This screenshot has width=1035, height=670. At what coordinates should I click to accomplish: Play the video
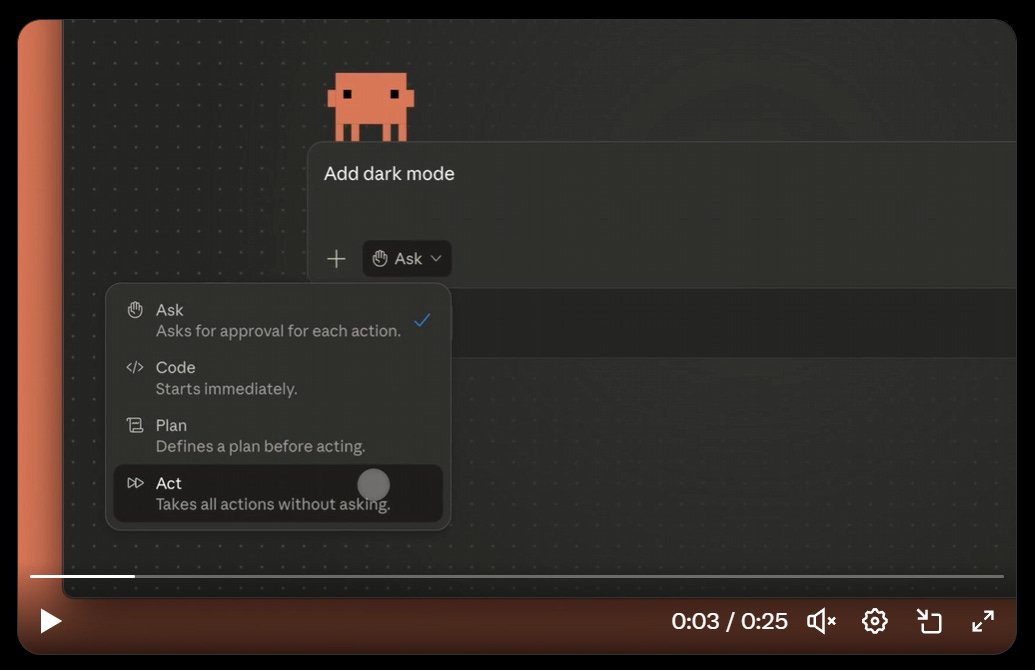(x=50, y=621)
